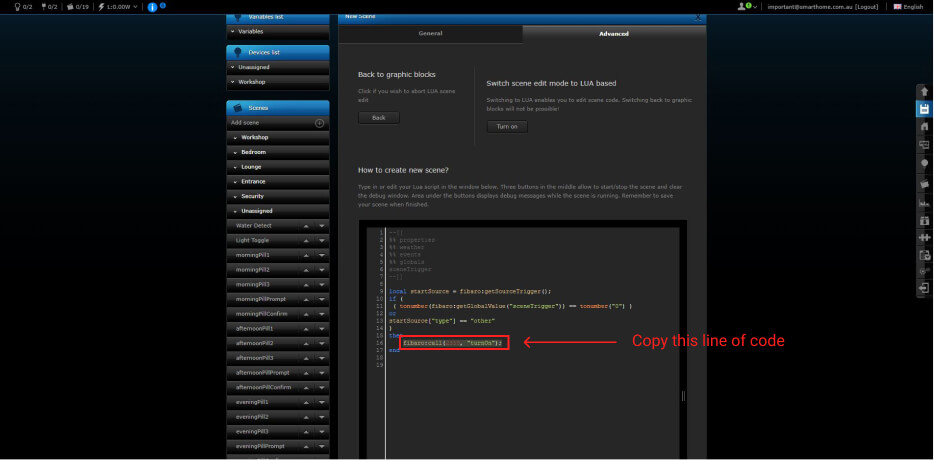This screenshot has height=460, width=934.
Task: Open the Devices list panel header
Action: point(278,52)
